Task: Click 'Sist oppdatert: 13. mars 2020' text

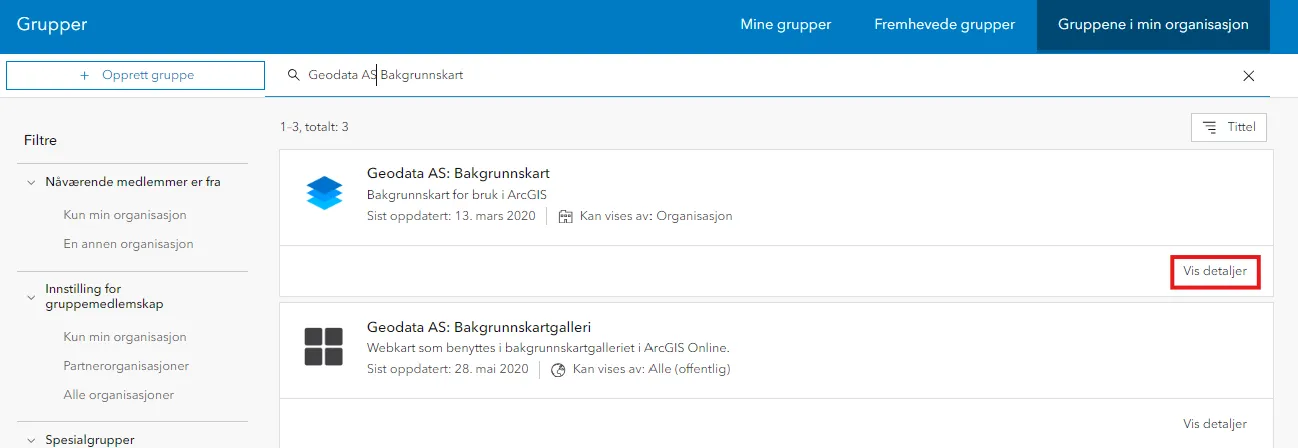Action: coord(451,216)
